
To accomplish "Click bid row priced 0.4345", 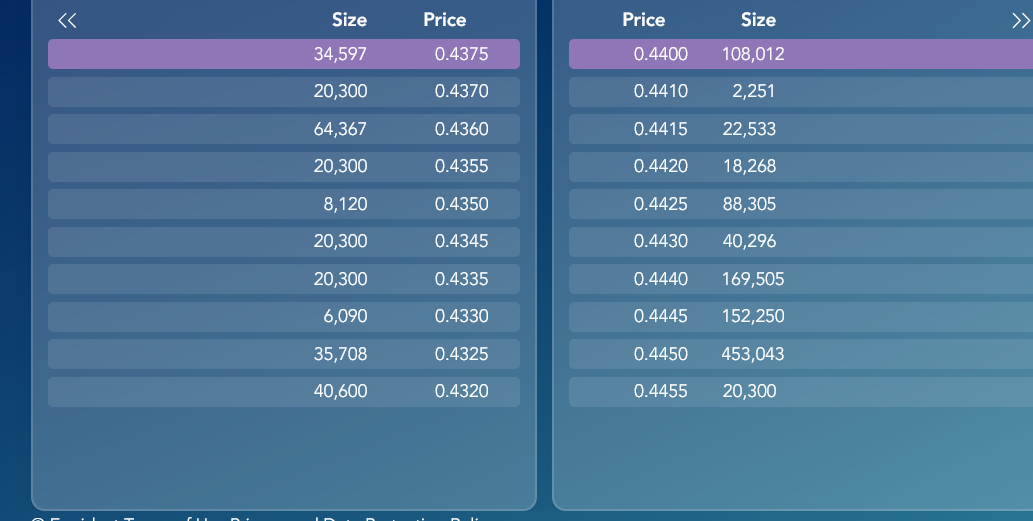I will point(284,242).
